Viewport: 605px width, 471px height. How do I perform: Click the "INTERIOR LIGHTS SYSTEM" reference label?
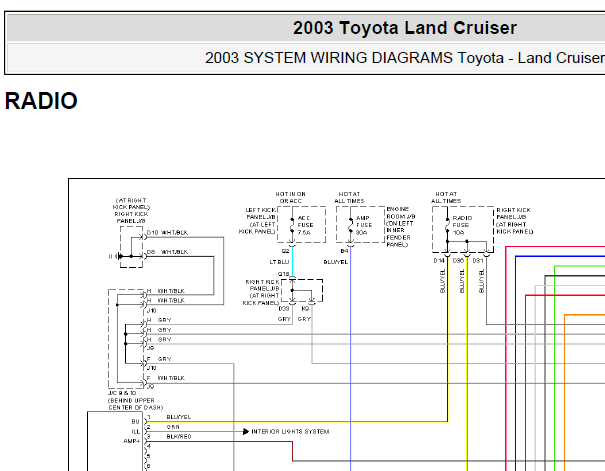coord(290,432)
